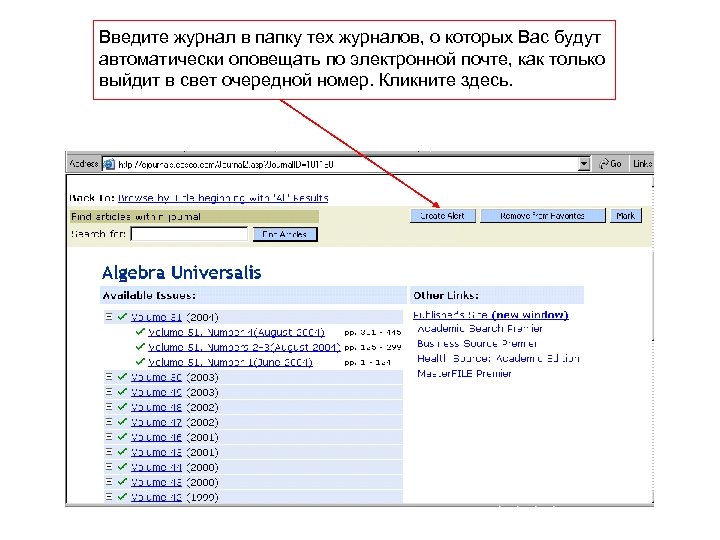Click the page range text for Numbers 2-3
The width and height of the screenshot is (720, 540).
(x=373, y=347)
